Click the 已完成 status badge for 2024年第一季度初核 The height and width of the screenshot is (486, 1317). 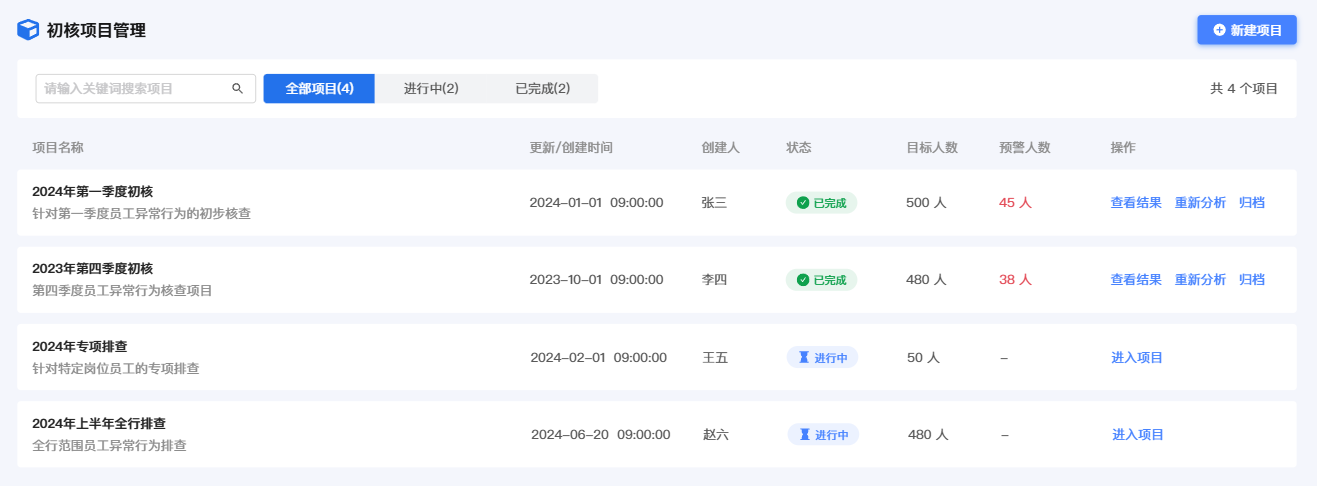pos(821,203)
